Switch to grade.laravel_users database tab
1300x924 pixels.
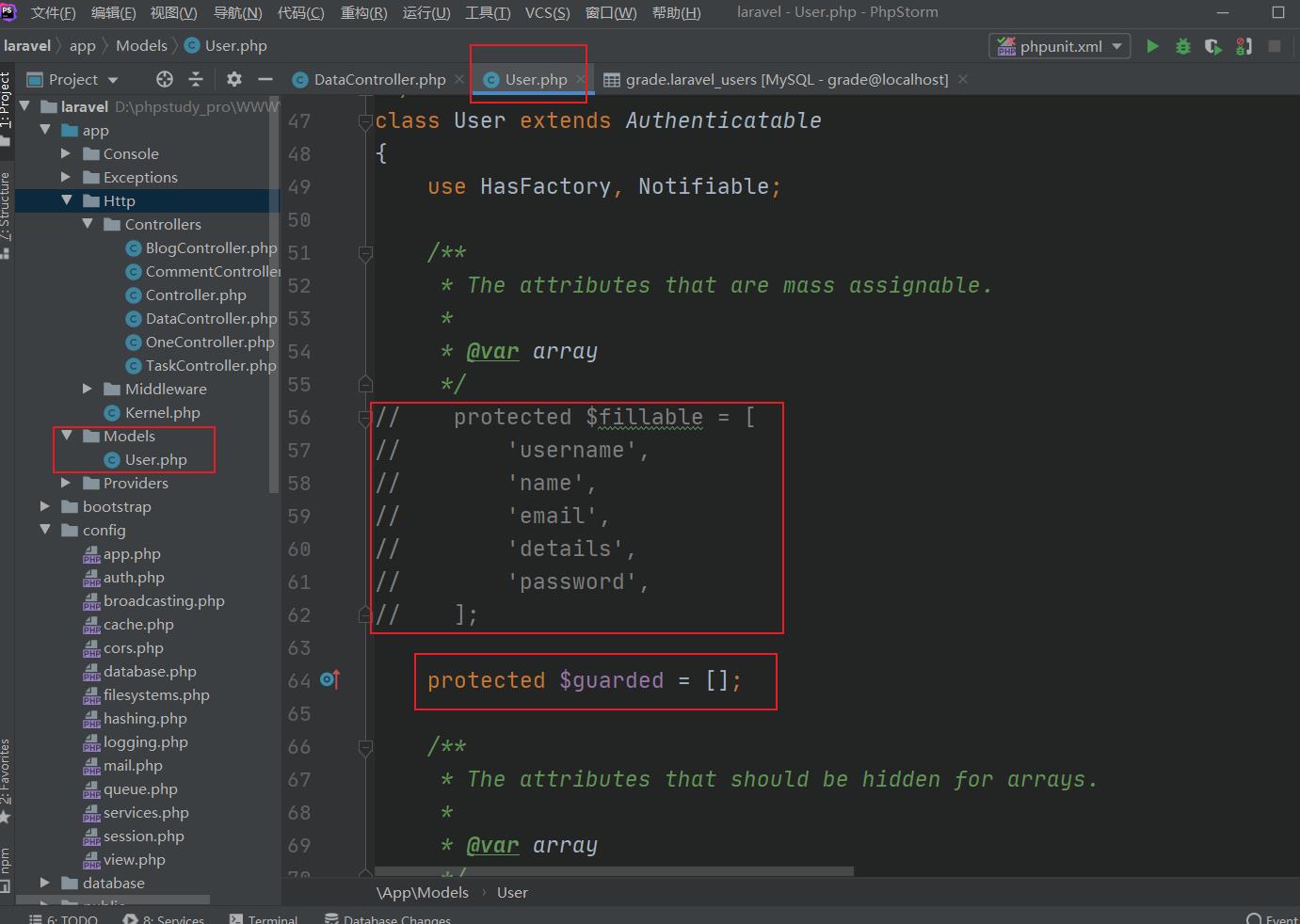coord(786,79)
